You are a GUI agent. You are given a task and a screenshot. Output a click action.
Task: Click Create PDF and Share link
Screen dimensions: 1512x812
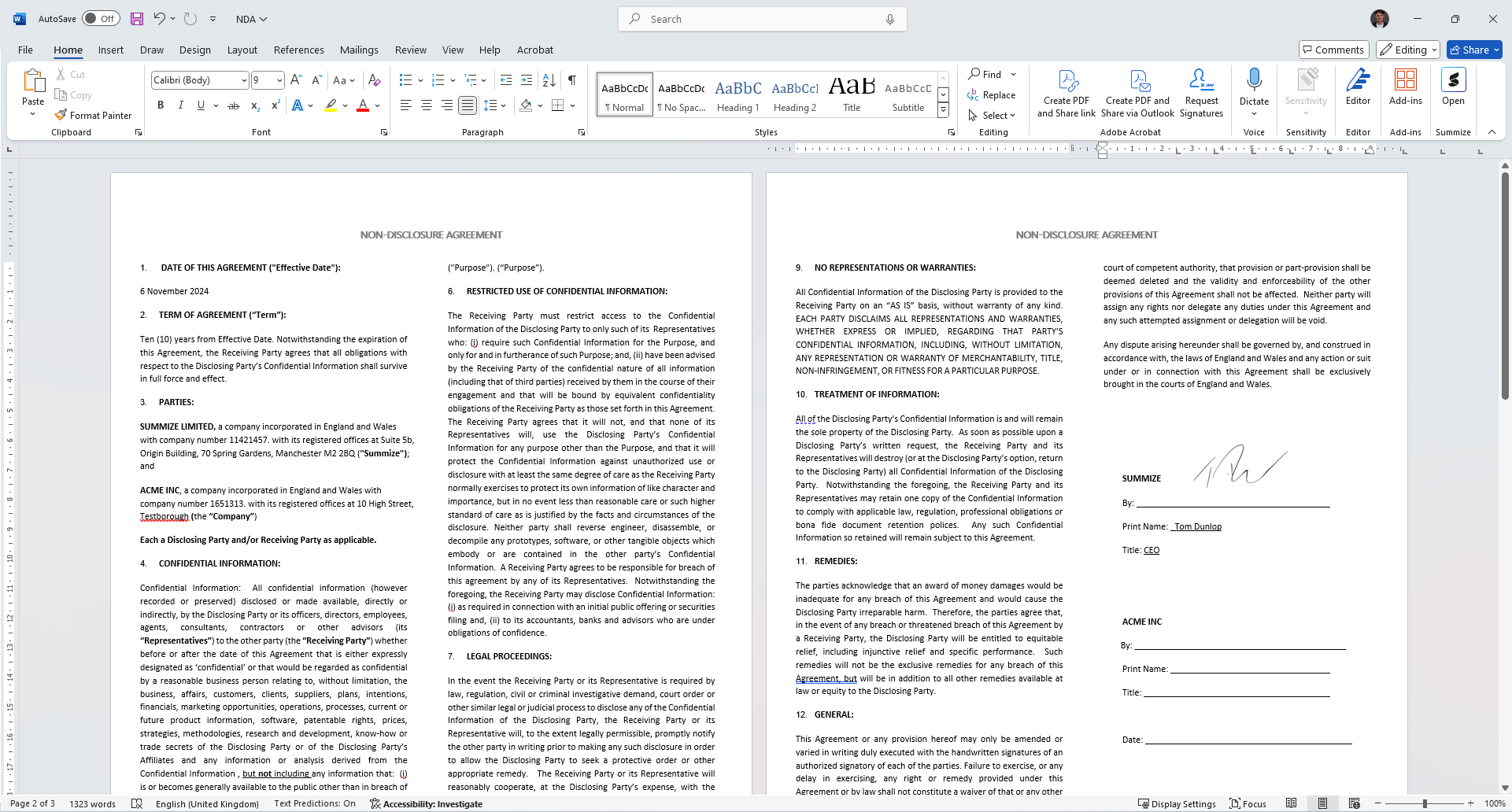(x=1067, y=93)
